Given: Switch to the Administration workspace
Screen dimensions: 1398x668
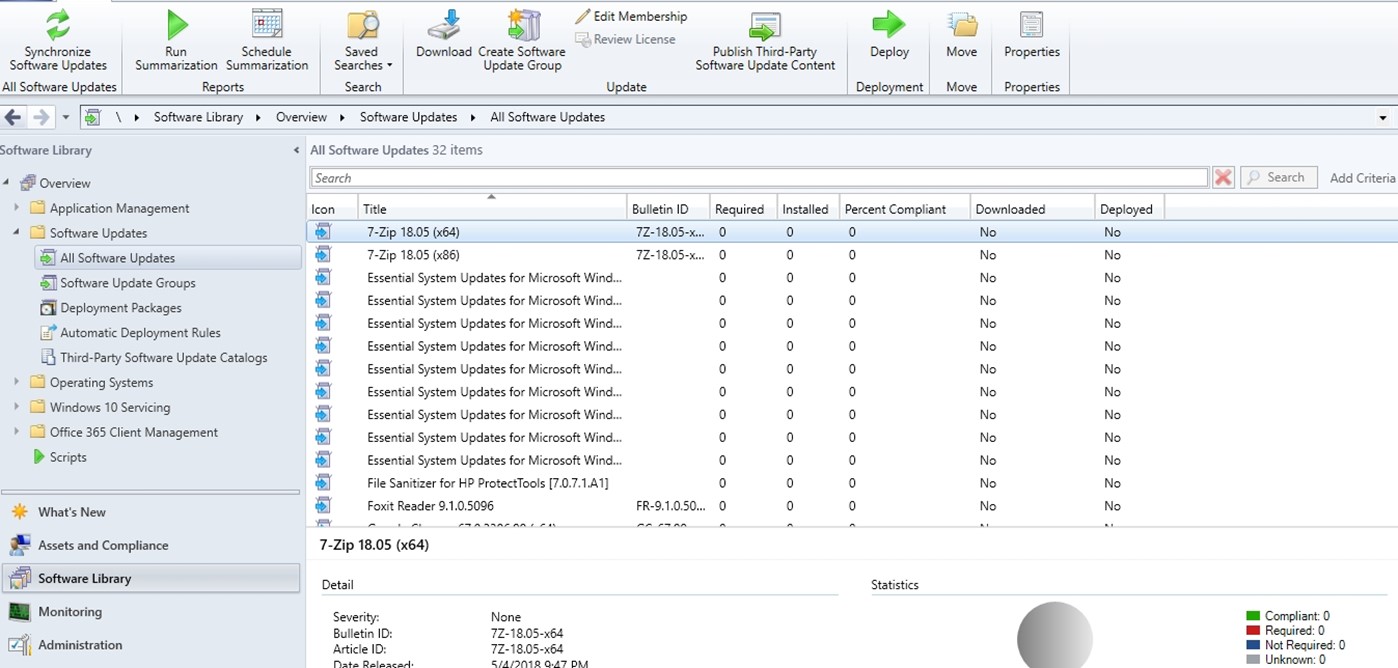Looking at the screenshot, I should [x=150, y=645].
